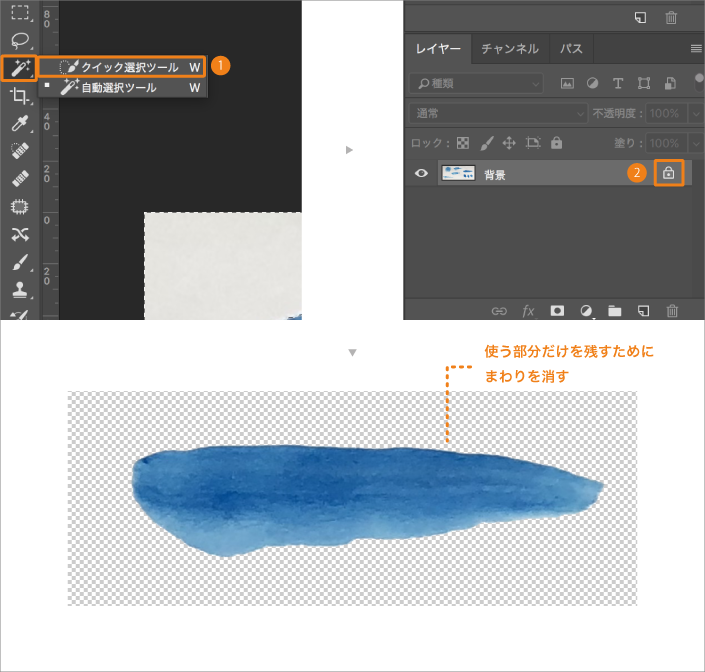Toggle lock transparent pixels checker icon

463,143
